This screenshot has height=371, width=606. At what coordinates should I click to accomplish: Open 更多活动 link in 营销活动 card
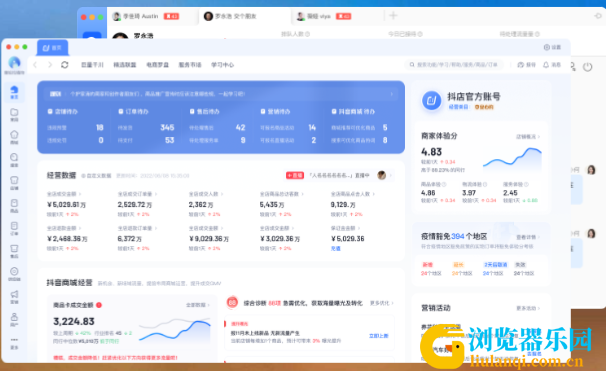coord(528,308)
